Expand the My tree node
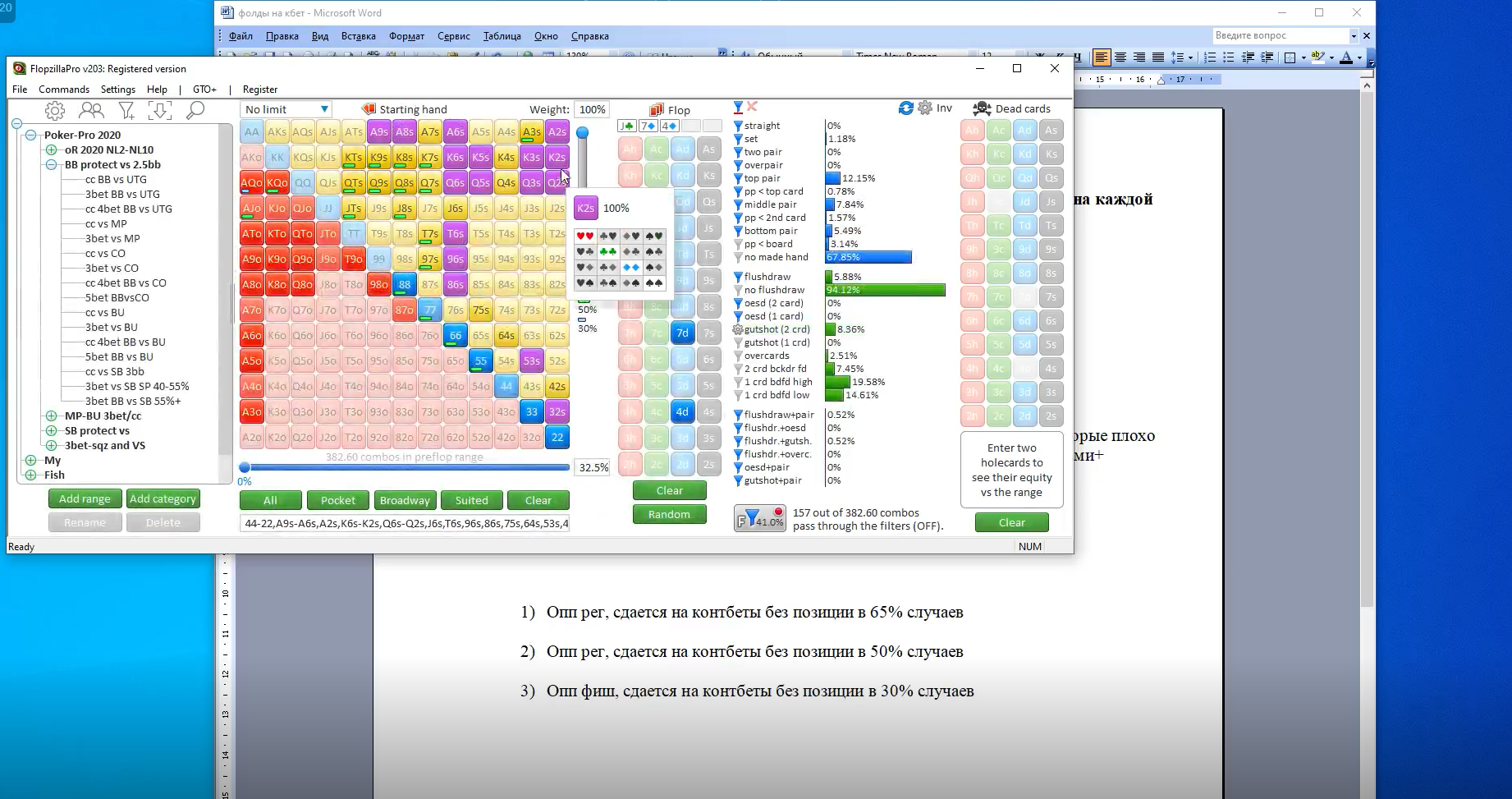The height and width of the screenshot is (799, 1512). pos(30,460)
